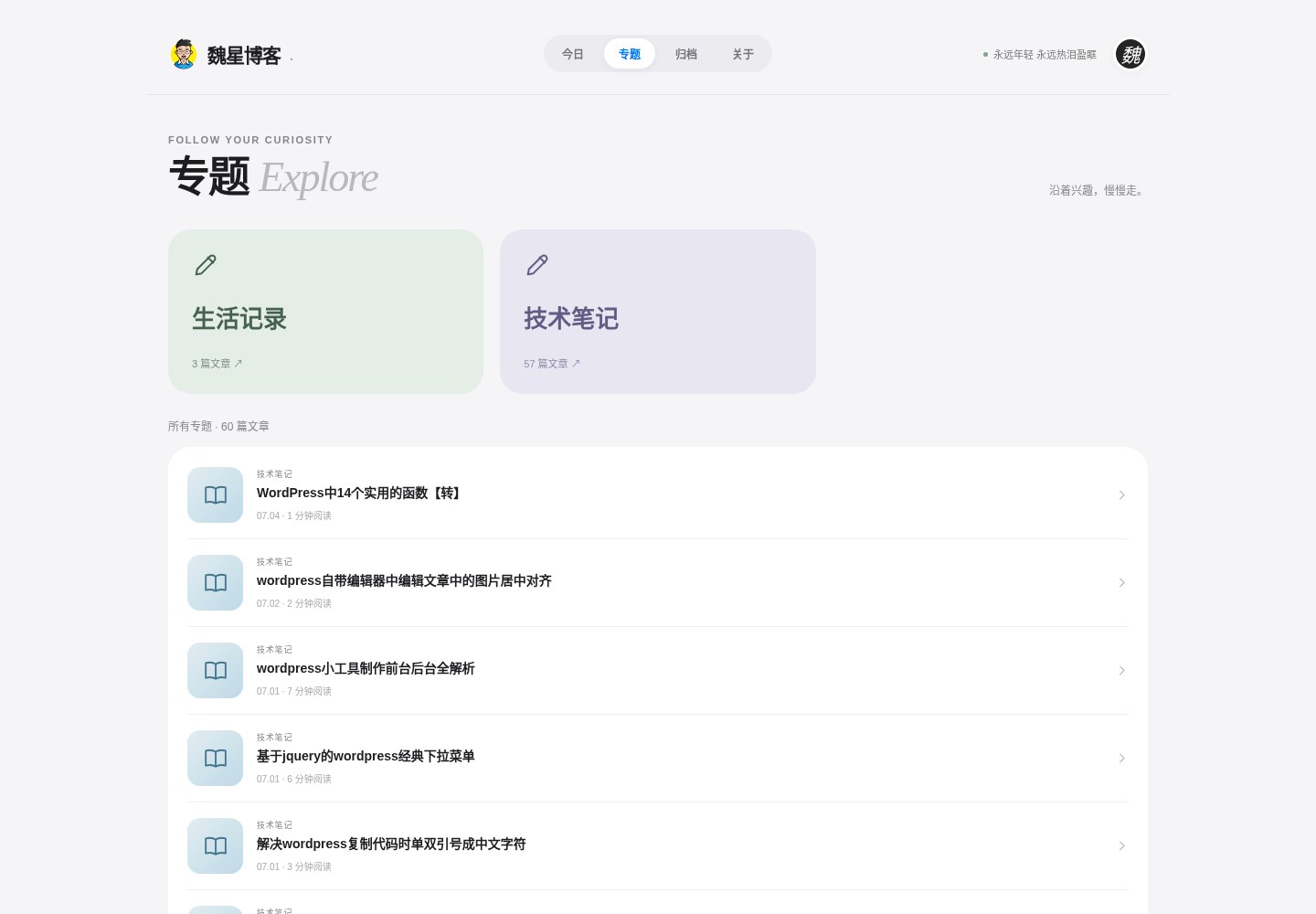
Task: Open chevron arrow of wordpress小工具制作 row
Action: [x=1121, y=671]
